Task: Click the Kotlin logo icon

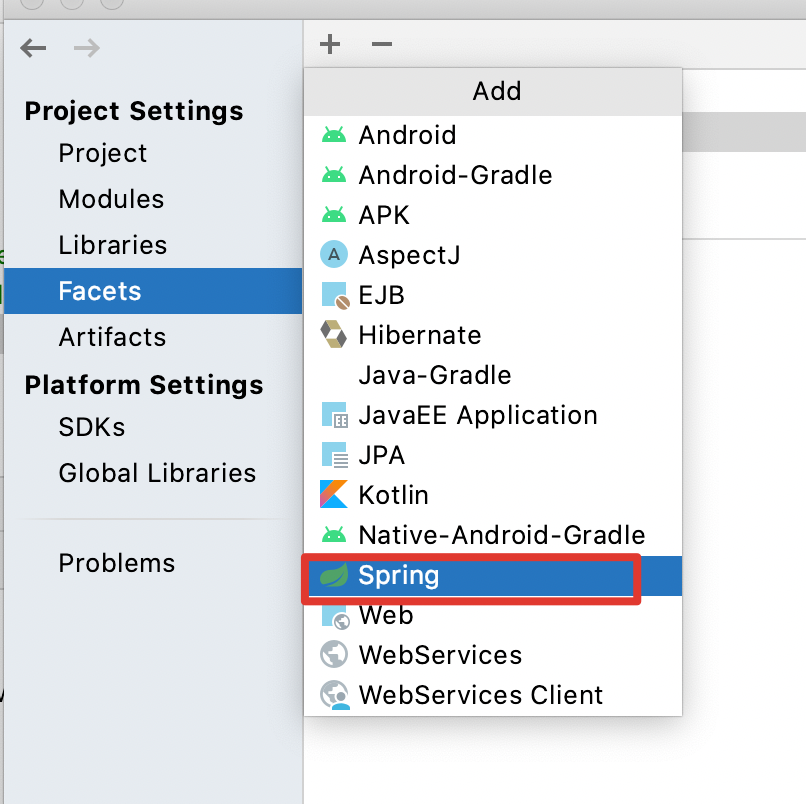Action: point(333,495)
